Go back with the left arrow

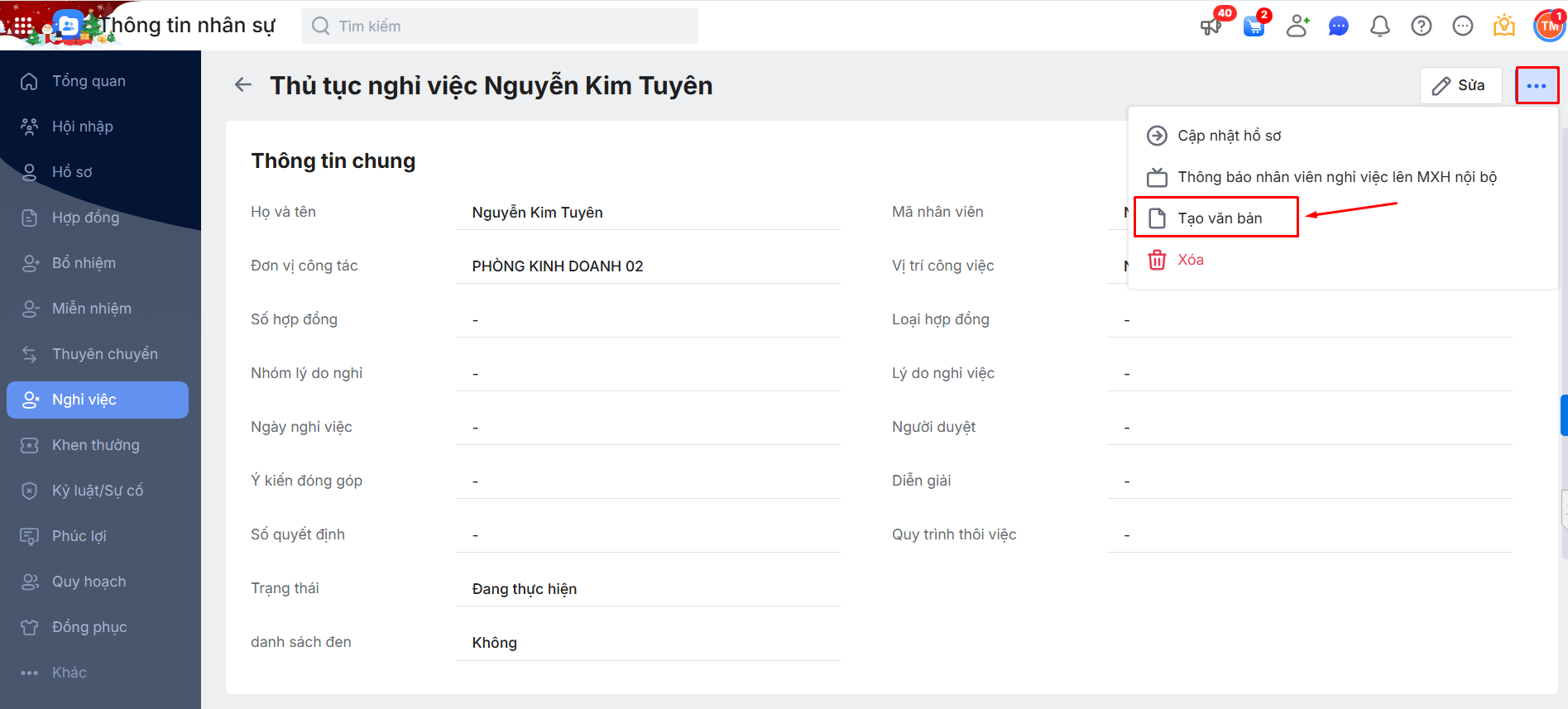coord(243,85)
